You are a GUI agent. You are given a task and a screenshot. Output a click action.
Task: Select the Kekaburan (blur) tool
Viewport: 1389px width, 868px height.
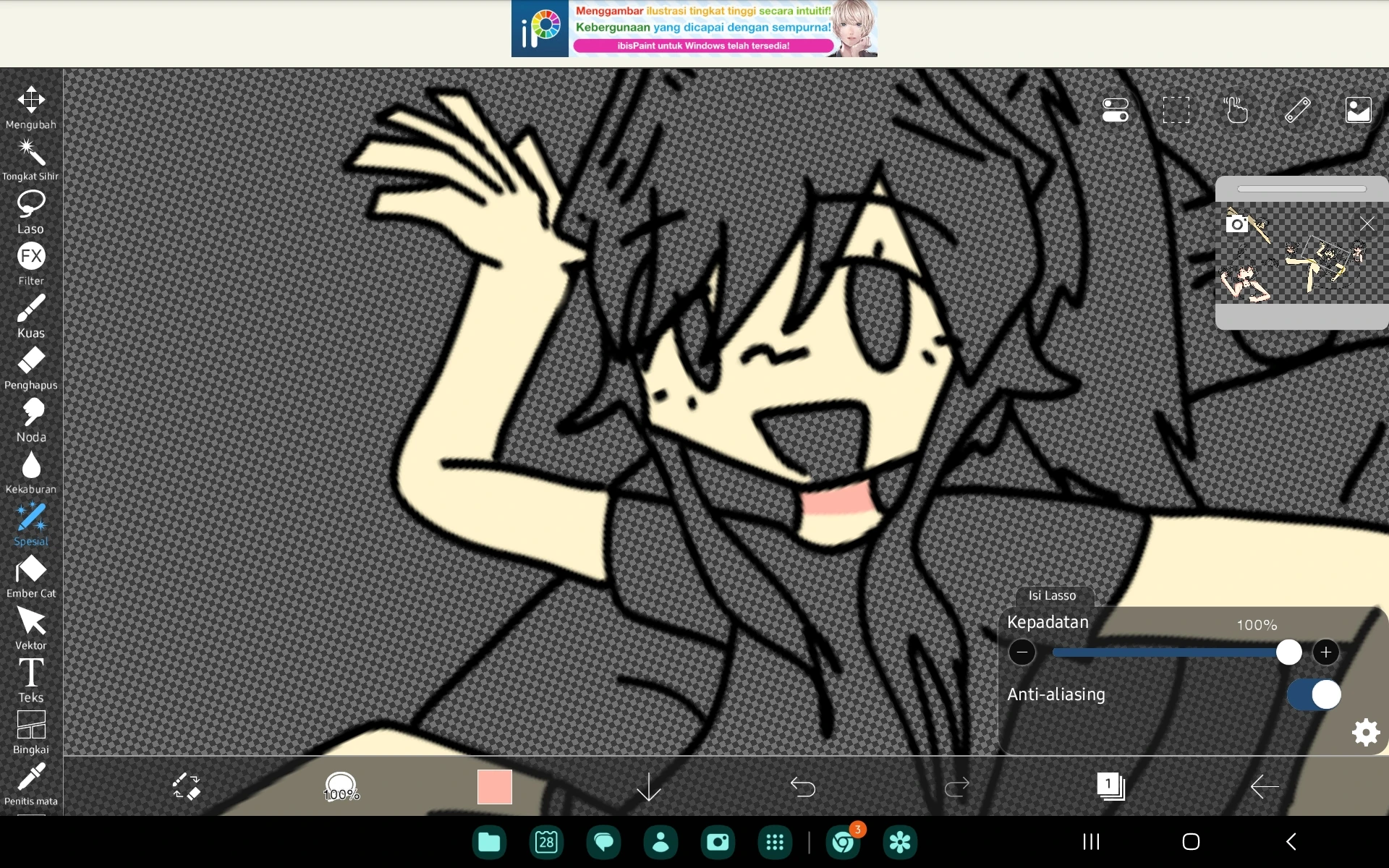pos(30,467)
